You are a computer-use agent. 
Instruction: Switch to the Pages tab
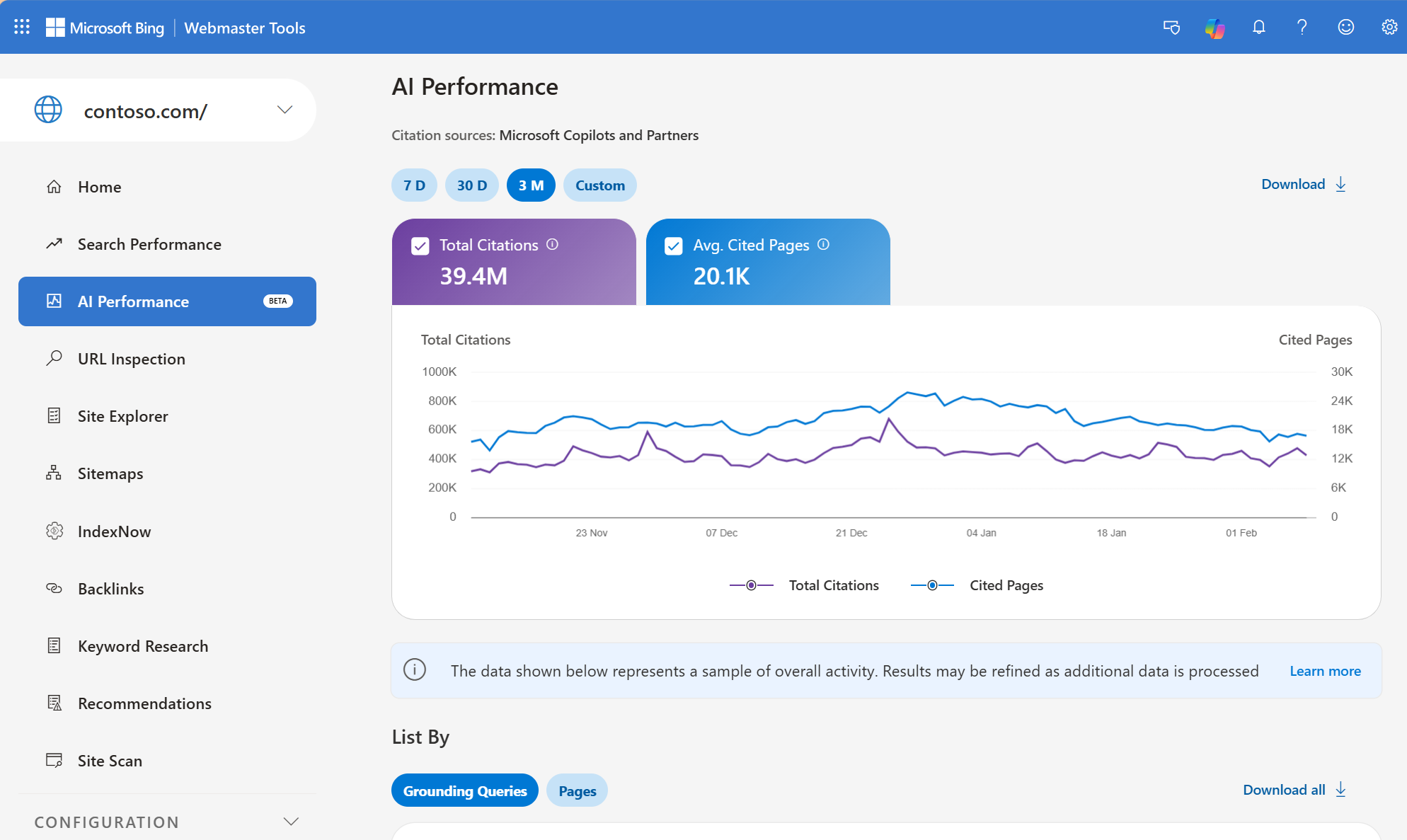[x=577, y=790]
